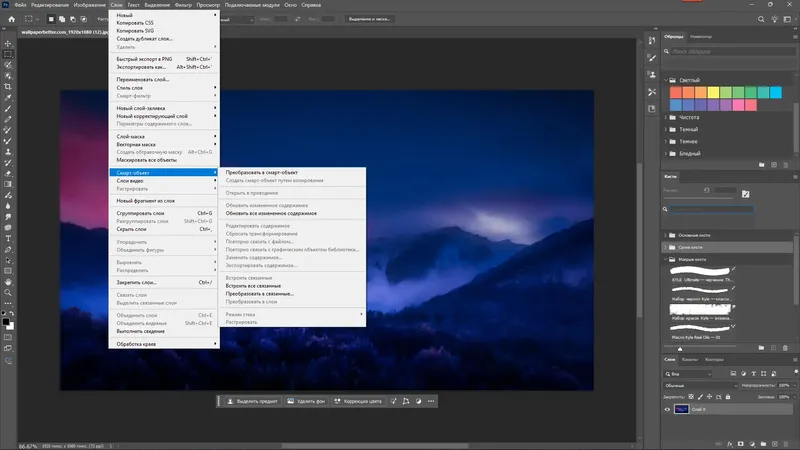Expand the Чистота swatch folder
800x450 pixels.
[668, 117]
